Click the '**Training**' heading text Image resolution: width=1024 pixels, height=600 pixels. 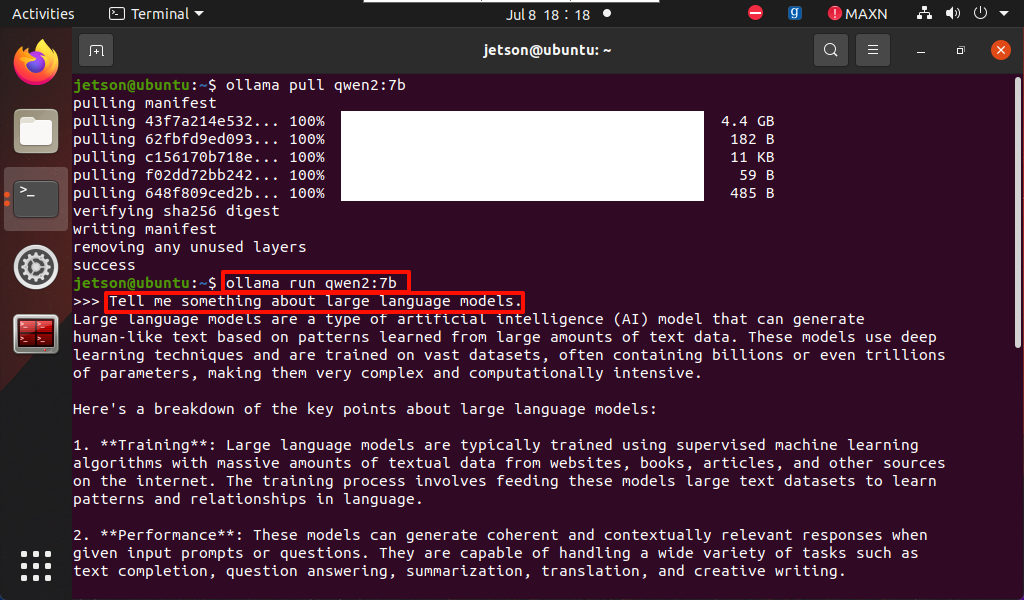point(159,445)
